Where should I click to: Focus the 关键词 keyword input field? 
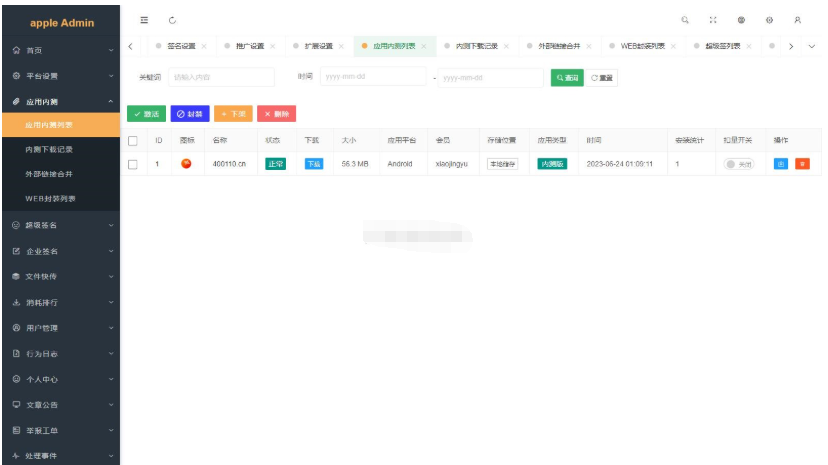[x=221, y=77]
